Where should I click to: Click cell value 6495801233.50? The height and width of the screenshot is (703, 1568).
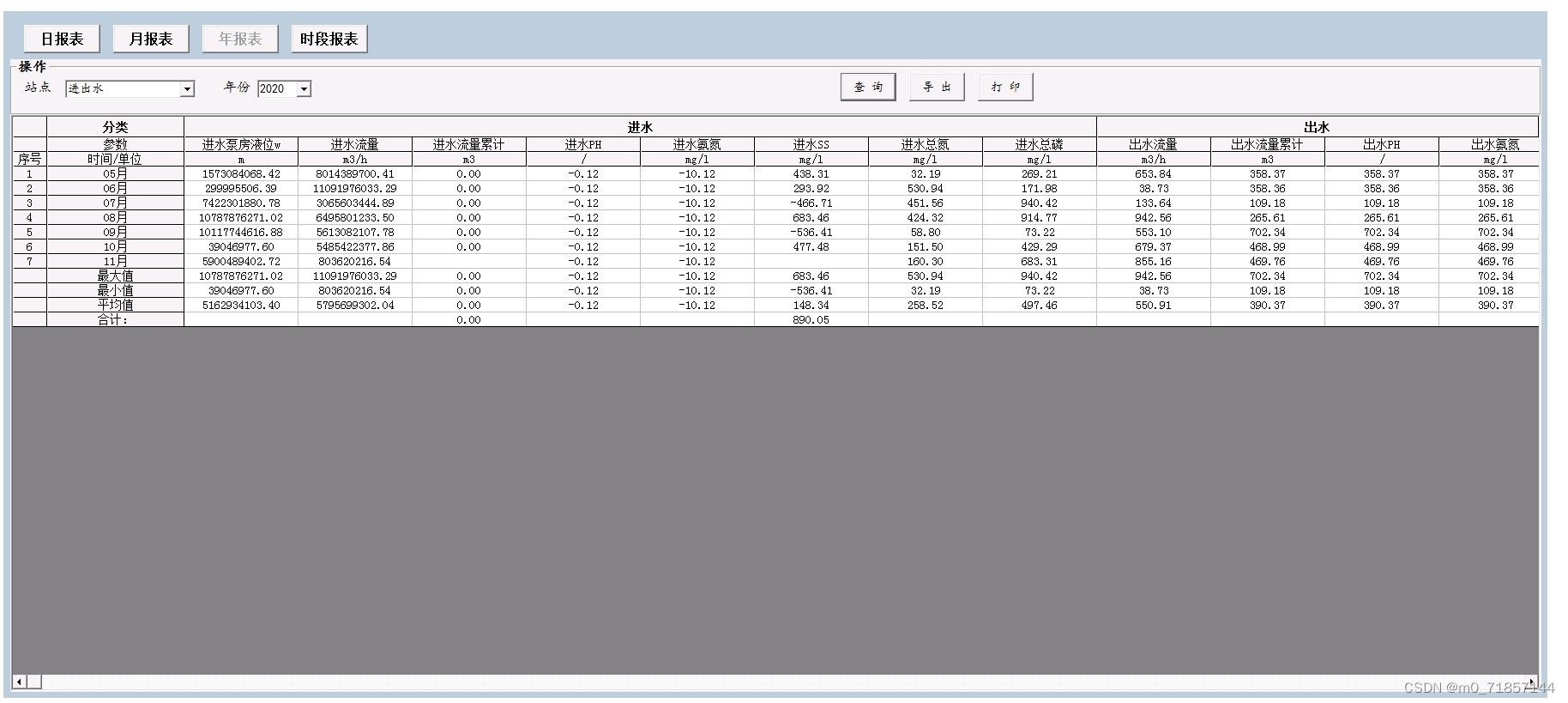[x=355, y=218]
